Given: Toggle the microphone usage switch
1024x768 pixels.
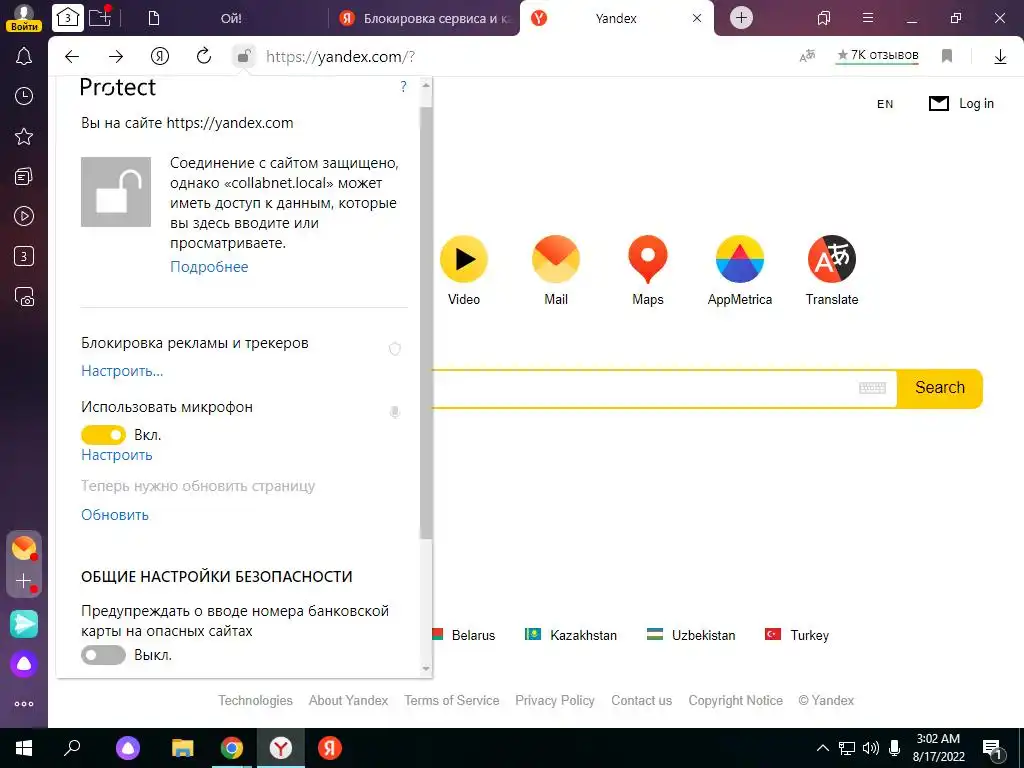Looking at the screenshot, I should click(x=103, y=434).
